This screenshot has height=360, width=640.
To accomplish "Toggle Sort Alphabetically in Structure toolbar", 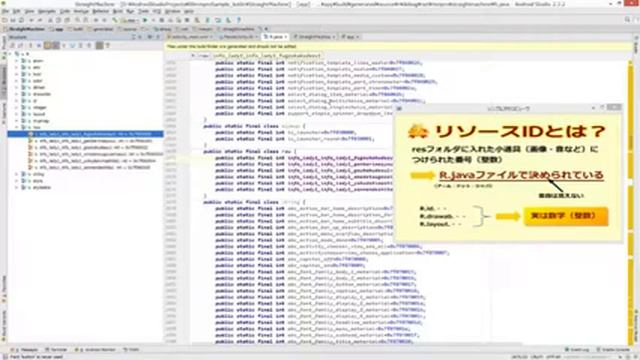I will [20, 45].
